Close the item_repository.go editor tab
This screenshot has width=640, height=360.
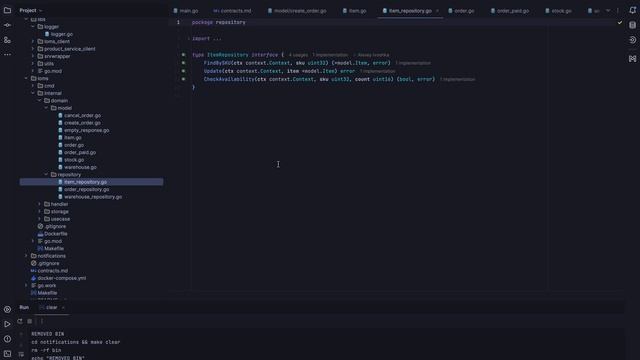[437, 11]
